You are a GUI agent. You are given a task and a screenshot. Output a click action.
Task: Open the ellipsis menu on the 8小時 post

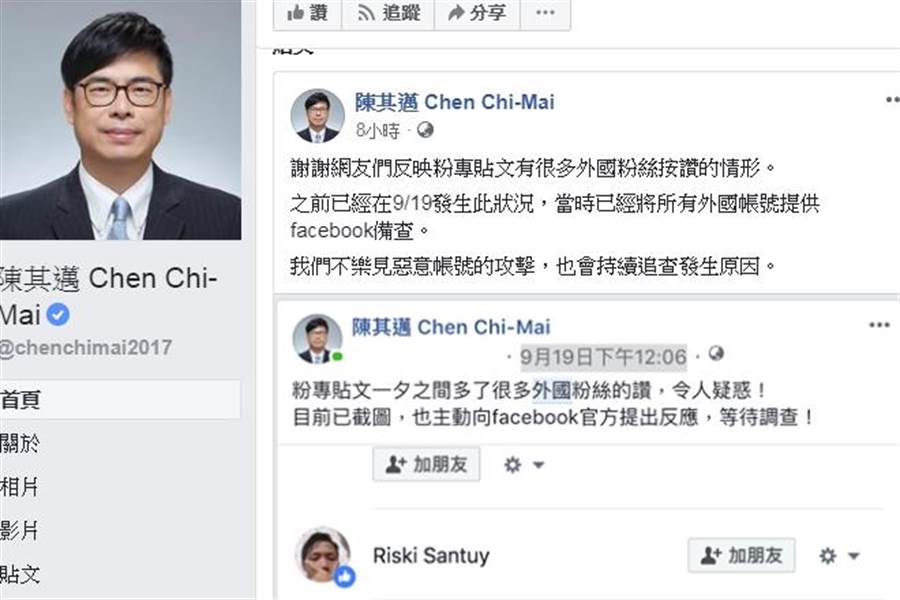coord(890,100)
